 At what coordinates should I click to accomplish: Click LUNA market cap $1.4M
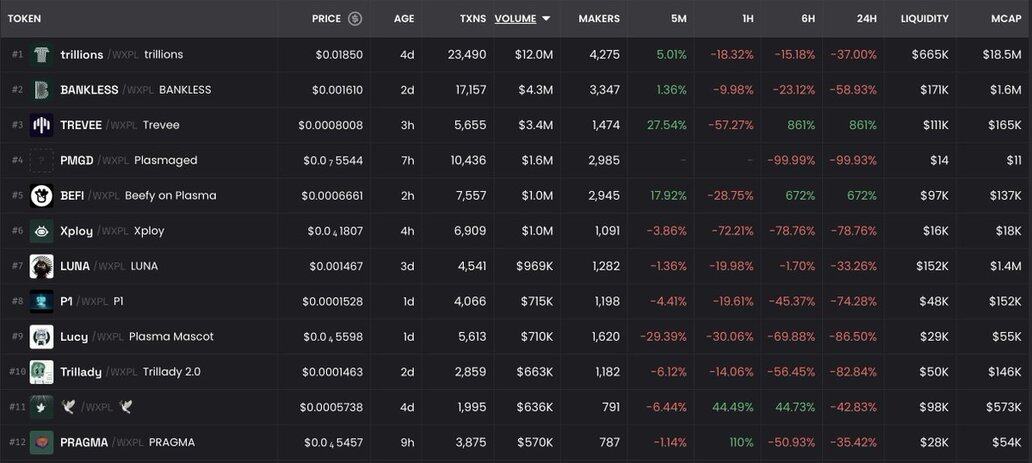[x=1005, y=266]
